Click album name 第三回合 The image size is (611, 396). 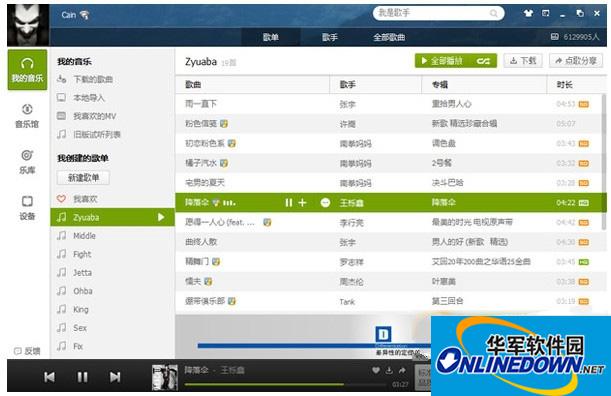[447, 301]
